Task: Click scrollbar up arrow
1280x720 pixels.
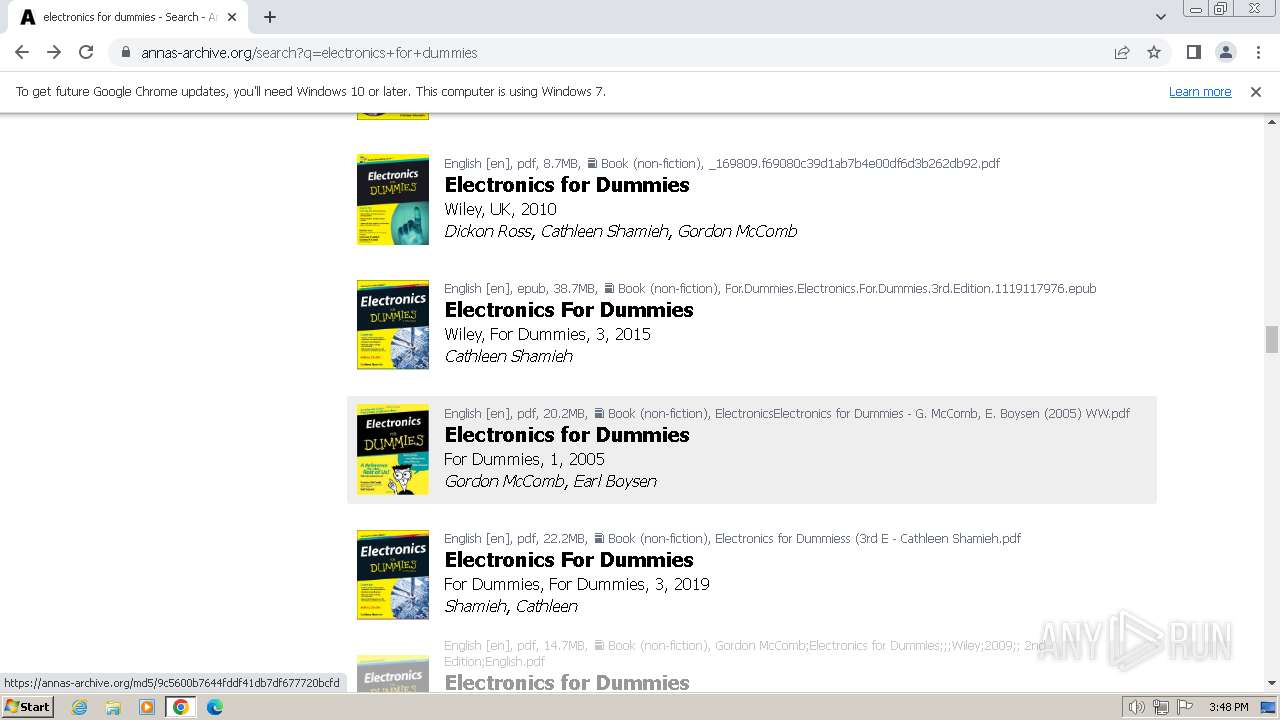Action: click(1272, 121)
